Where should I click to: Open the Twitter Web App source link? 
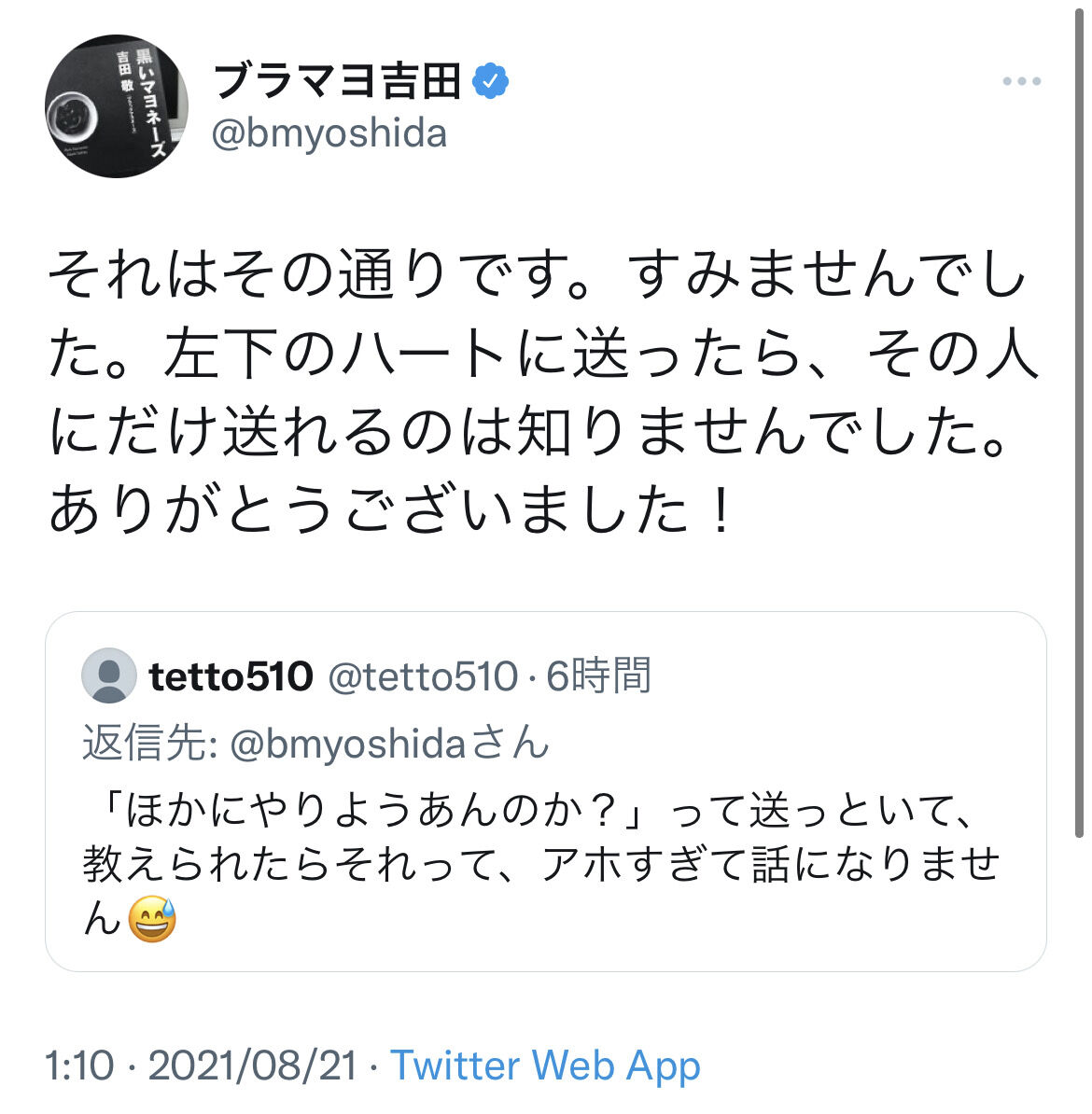(545, 1065)
